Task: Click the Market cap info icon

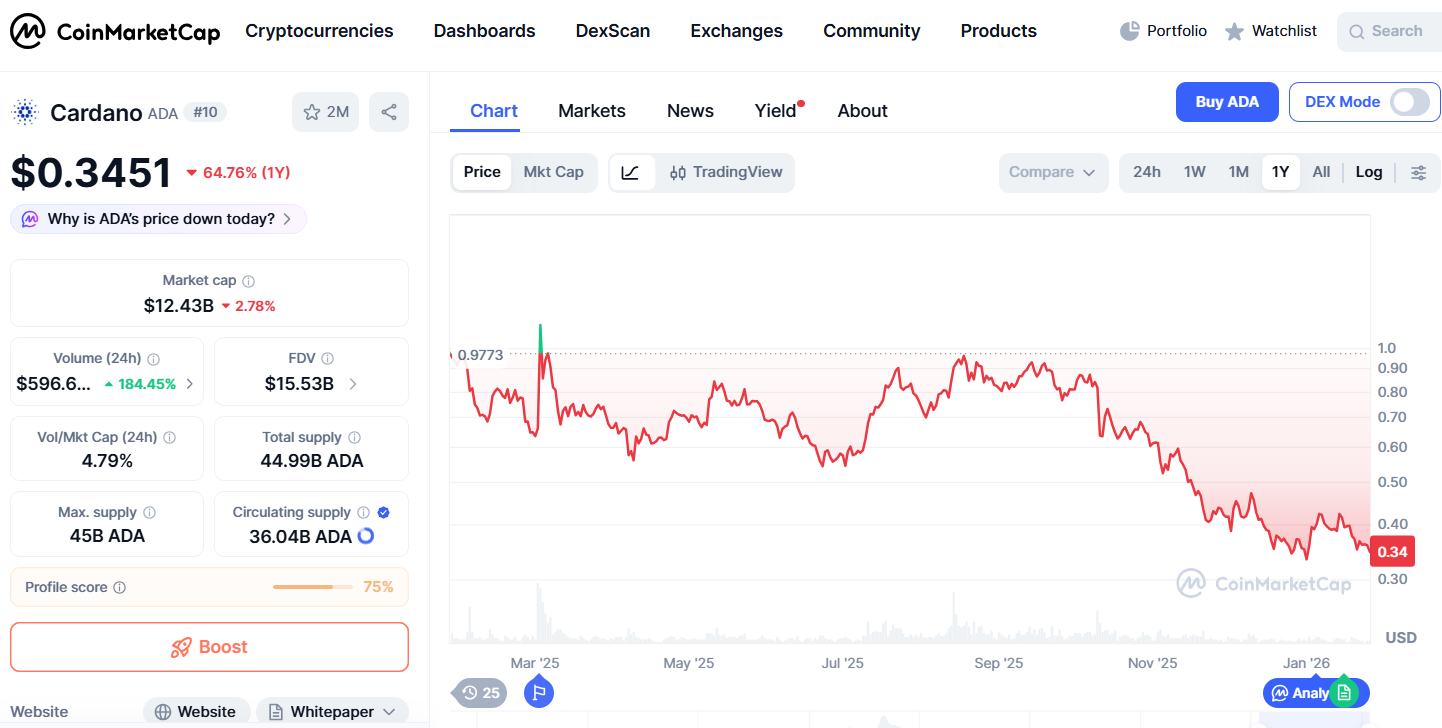Action: tap(249, 282)
